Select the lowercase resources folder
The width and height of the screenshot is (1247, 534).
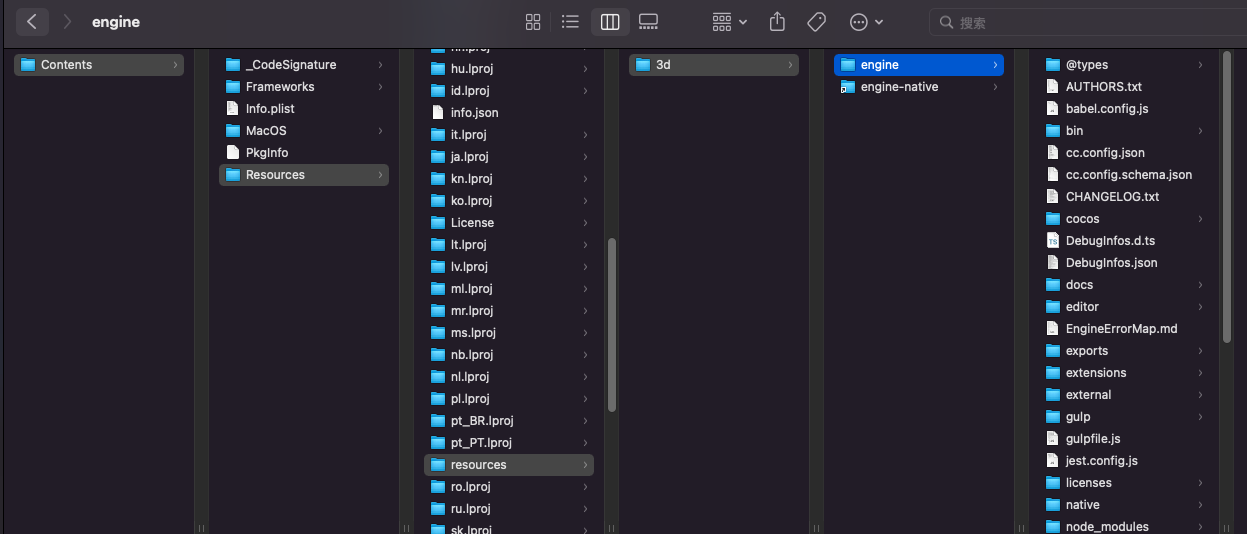(509, 465)
